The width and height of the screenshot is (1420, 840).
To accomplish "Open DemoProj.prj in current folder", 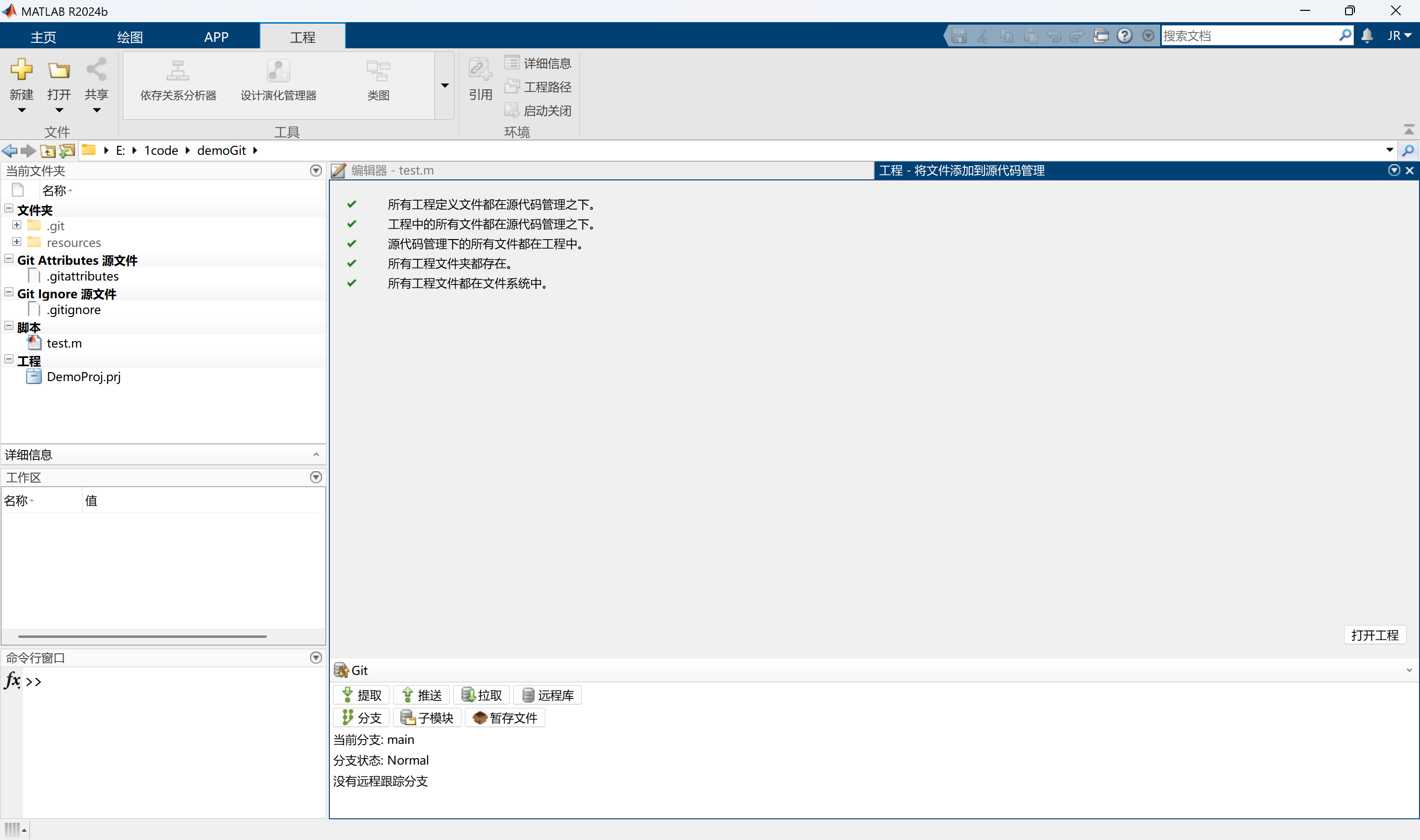I will click(83, 377).
